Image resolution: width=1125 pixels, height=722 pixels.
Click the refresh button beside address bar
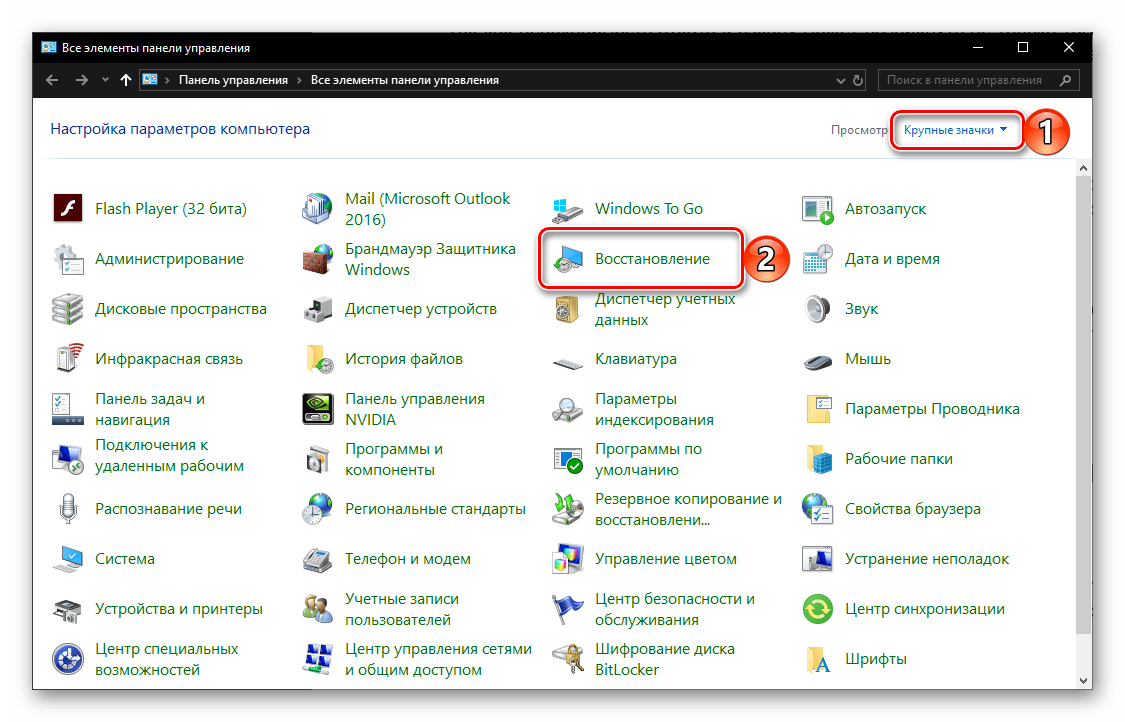857,80
